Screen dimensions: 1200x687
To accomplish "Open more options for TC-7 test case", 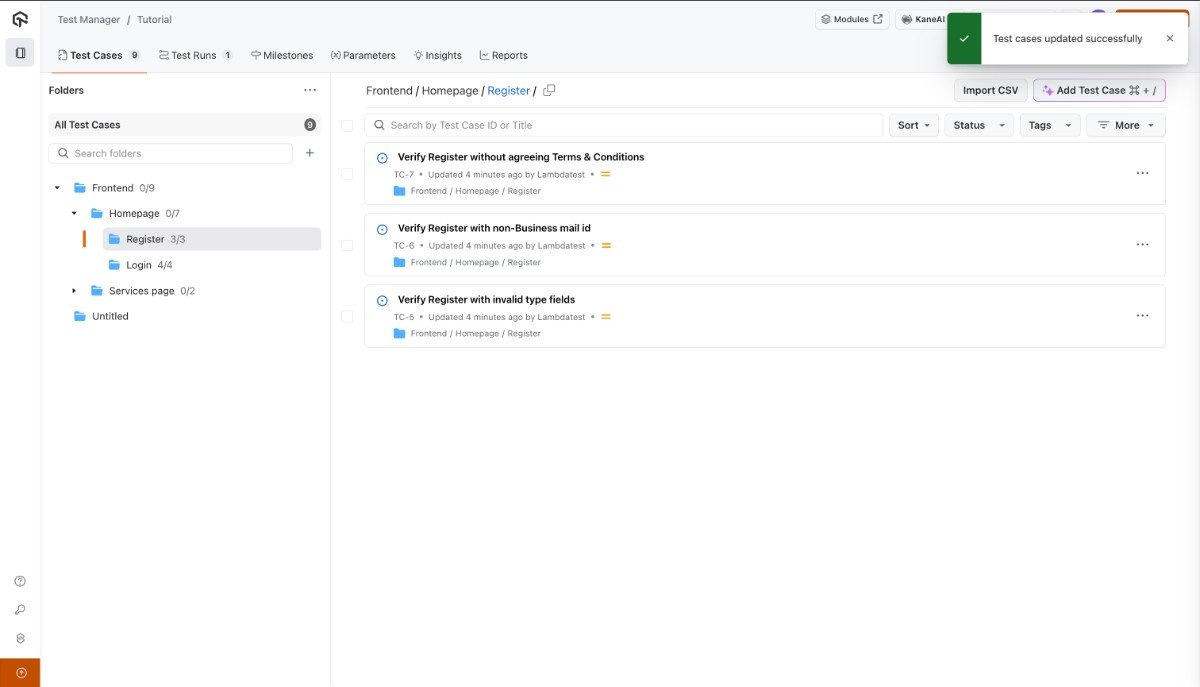I will coord(1142,173).
